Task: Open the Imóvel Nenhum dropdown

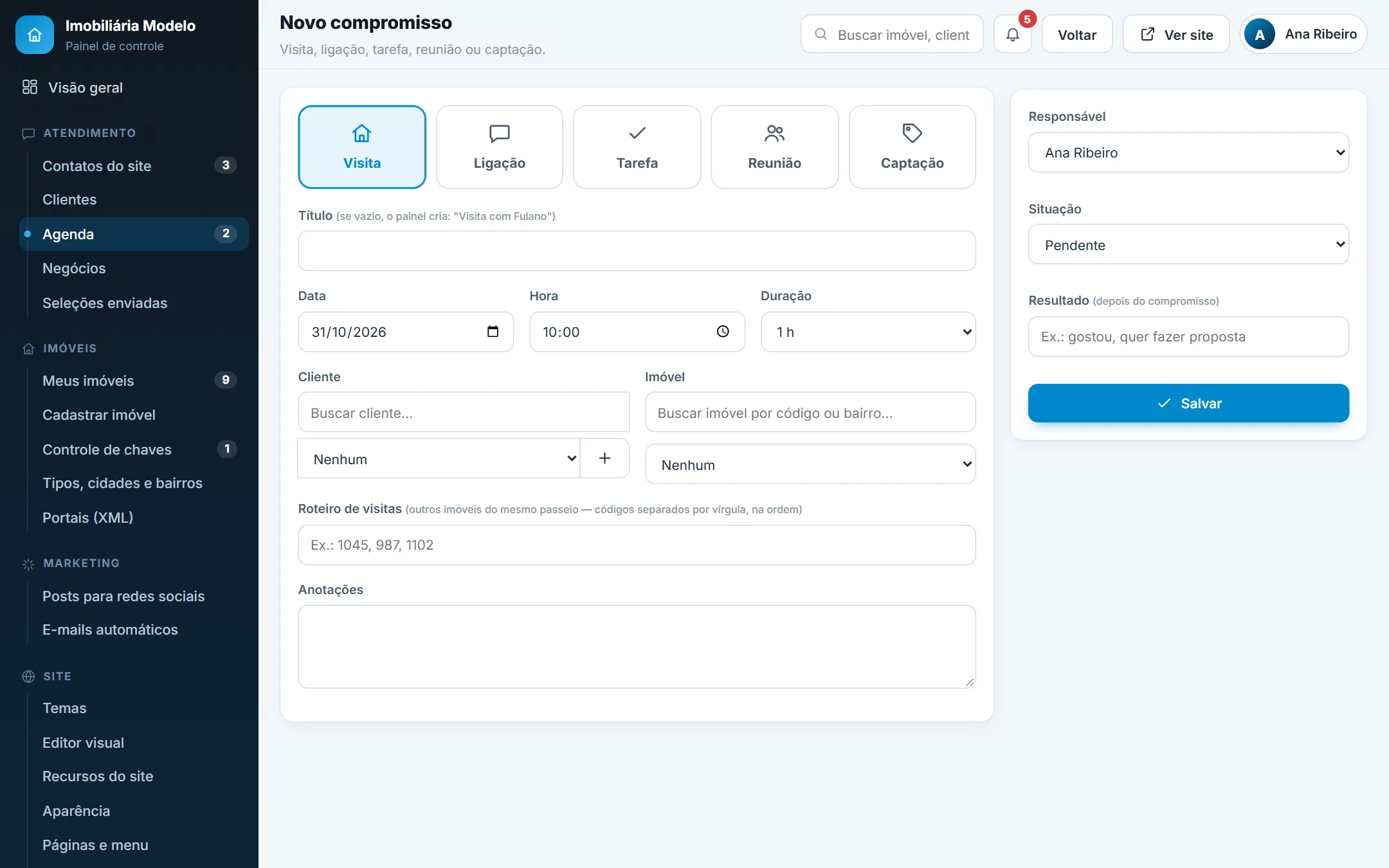Action: [x=810, y=464]
